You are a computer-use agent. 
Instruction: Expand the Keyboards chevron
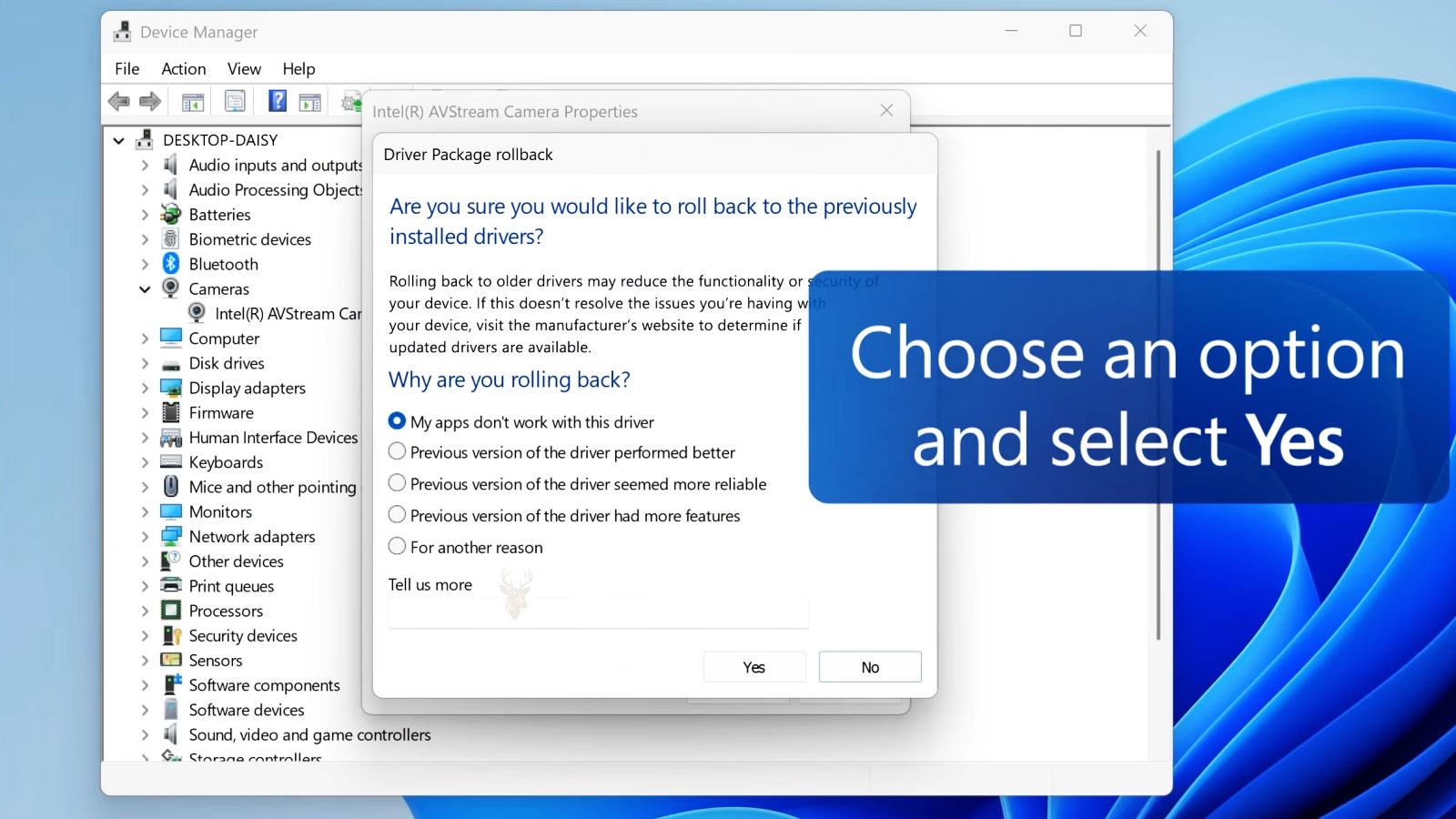pyautogui.click(x=145, y=462)
